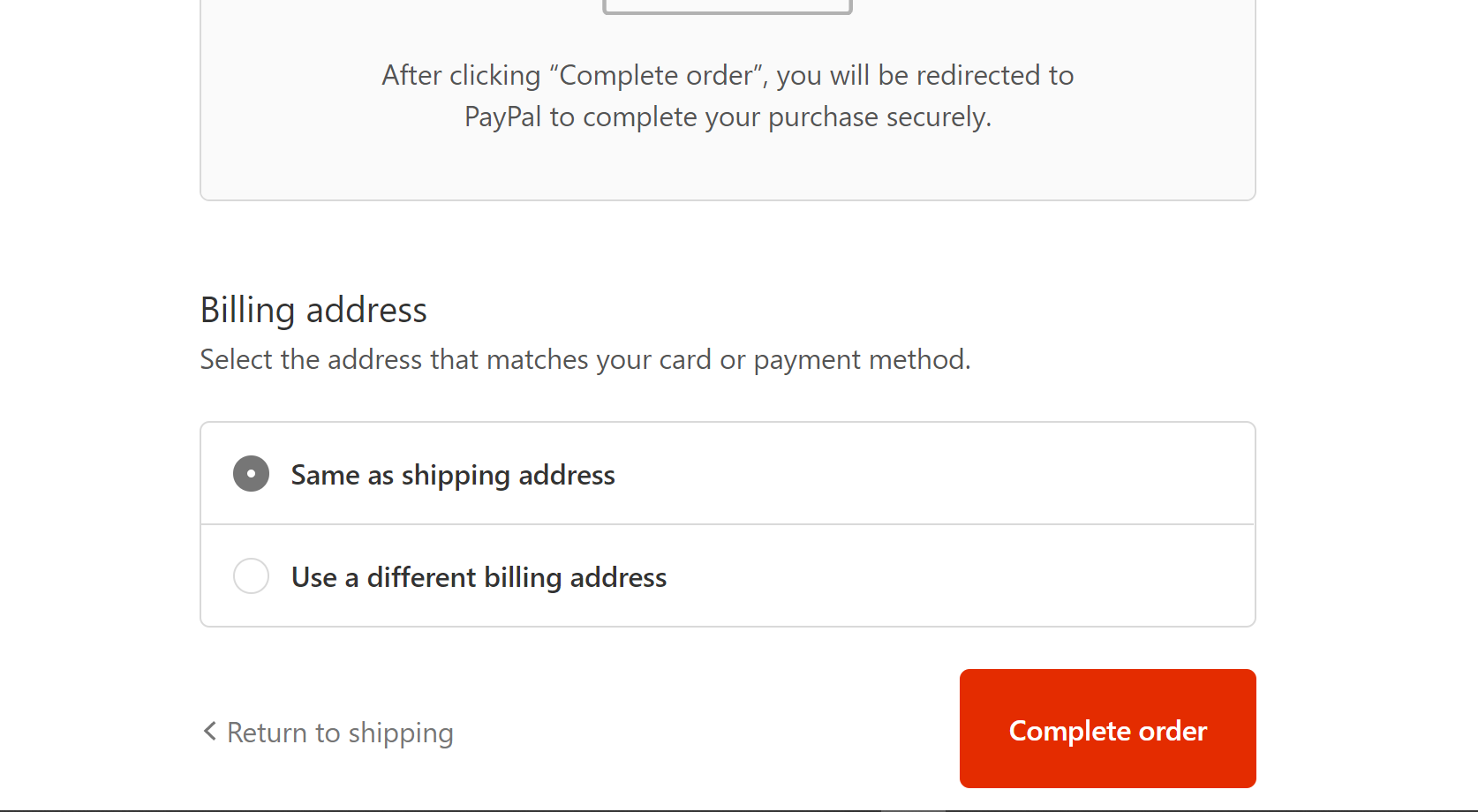Click the divider between the two billing options
This screenshot has height=812, width=1478.
728,524
